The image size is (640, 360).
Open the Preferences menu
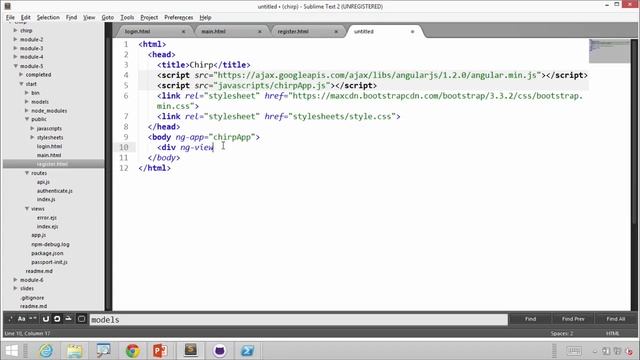178,18
